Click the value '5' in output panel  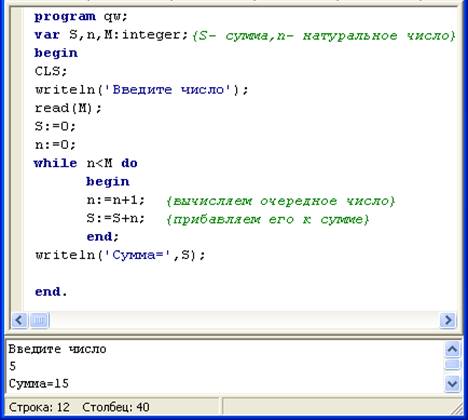pyautogui.click(x=13, y=366)
